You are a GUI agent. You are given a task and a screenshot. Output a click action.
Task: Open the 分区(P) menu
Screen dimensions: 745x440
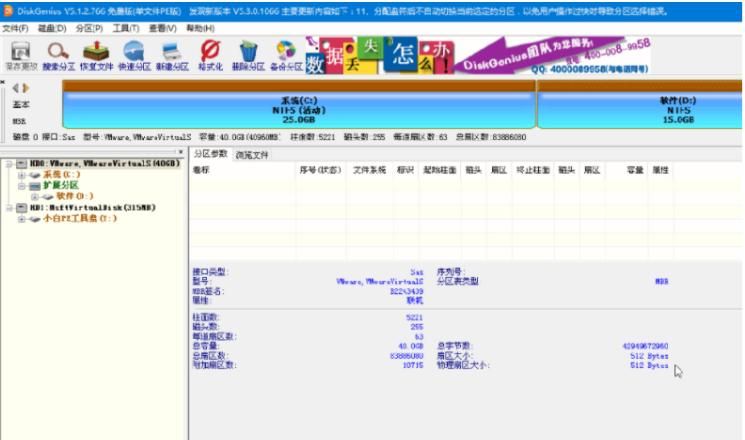point(89,29)
